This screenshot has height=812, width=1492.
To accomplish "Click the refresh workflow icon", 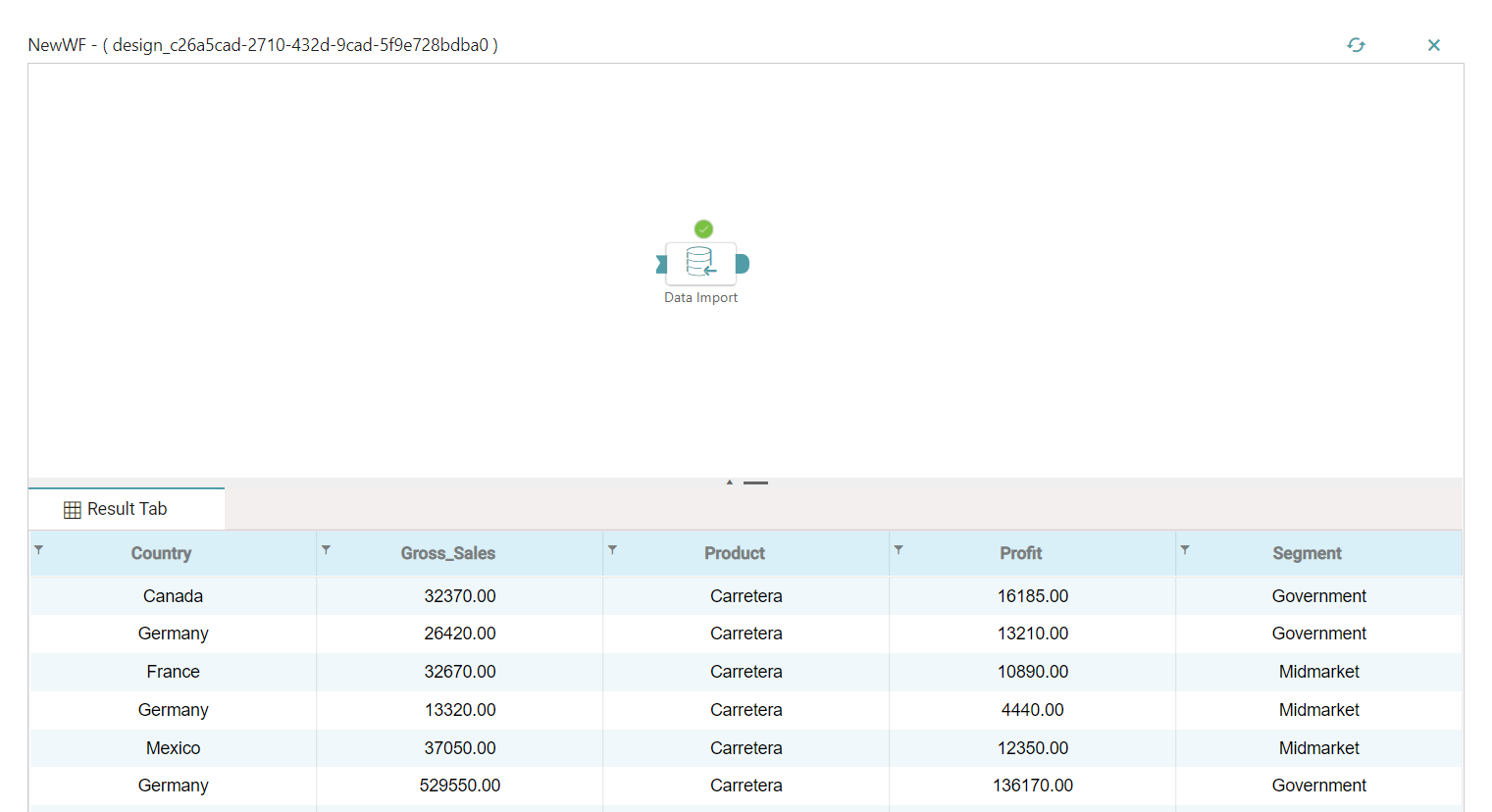I will (1356, 45).
